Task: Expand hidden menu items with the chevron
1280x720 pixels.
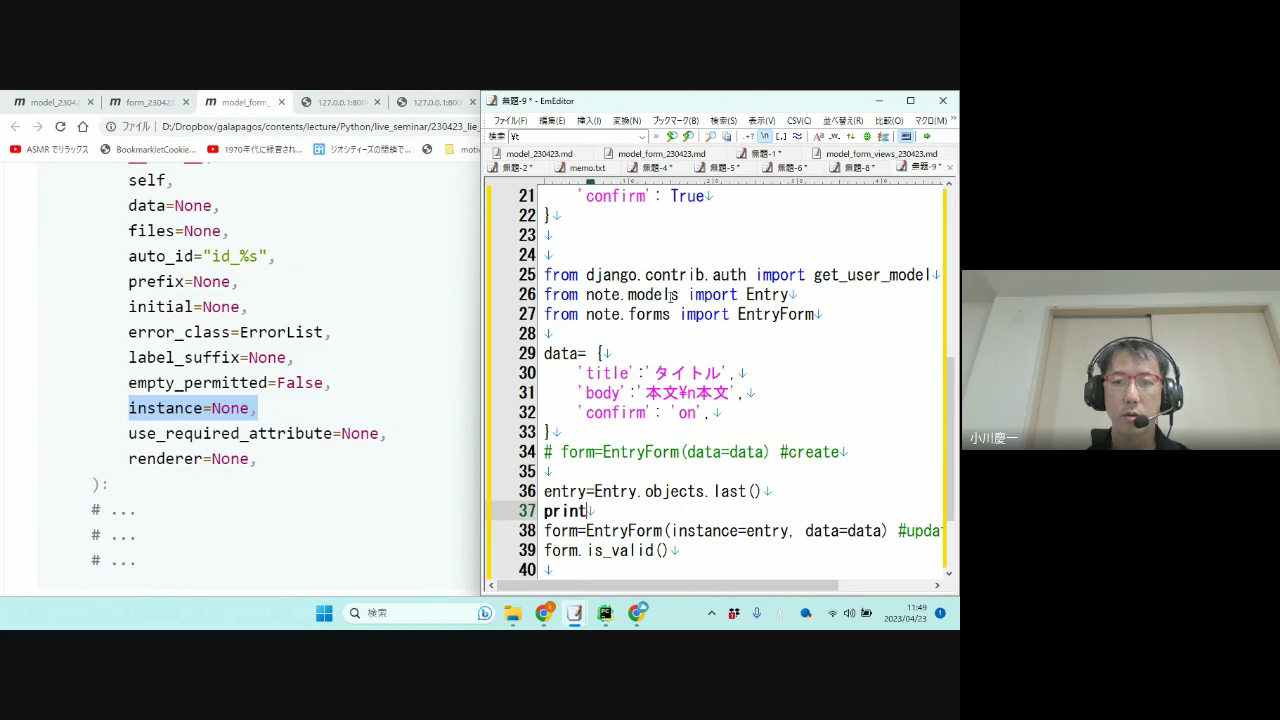Action: point(953,120)
